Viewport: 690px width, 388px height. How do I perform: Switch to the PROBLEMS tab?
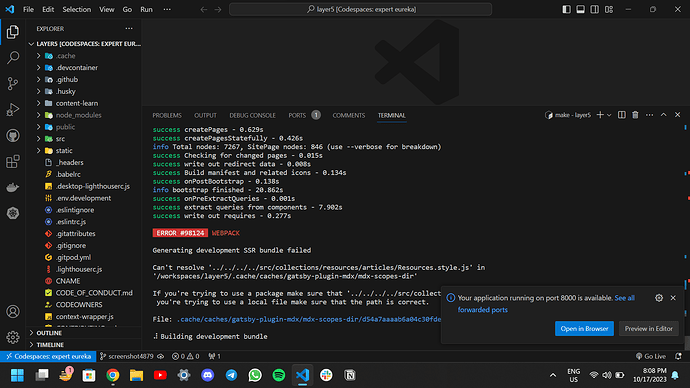[x=167, y=115]
